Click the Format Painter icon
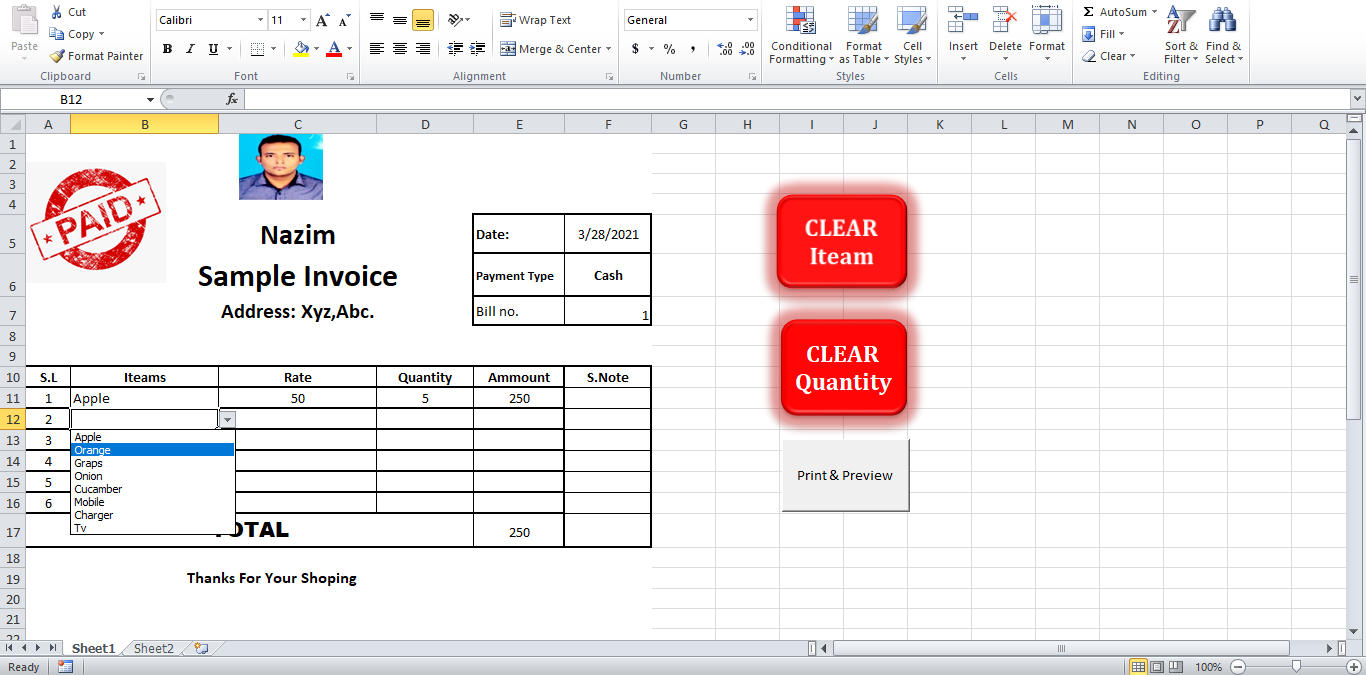This screenshot has width=1366, height=675. (55, 56)
